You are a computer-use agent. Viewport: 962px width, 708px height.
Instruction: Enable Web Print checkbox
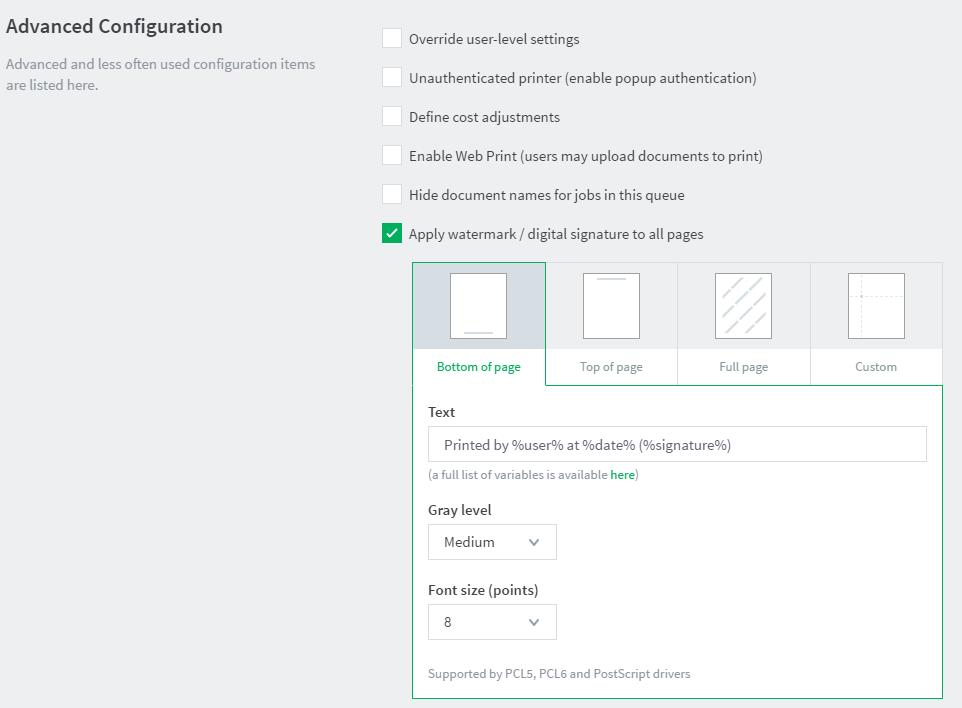coord(392,155)
